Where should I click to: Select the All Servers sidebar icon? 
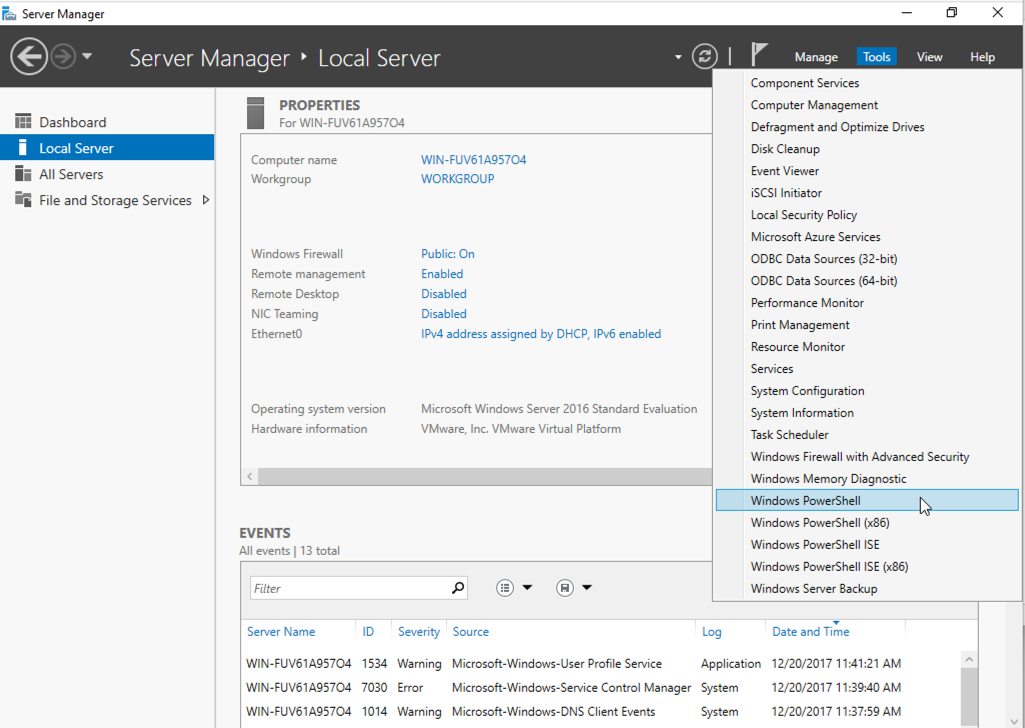click(x=23, y=174)
